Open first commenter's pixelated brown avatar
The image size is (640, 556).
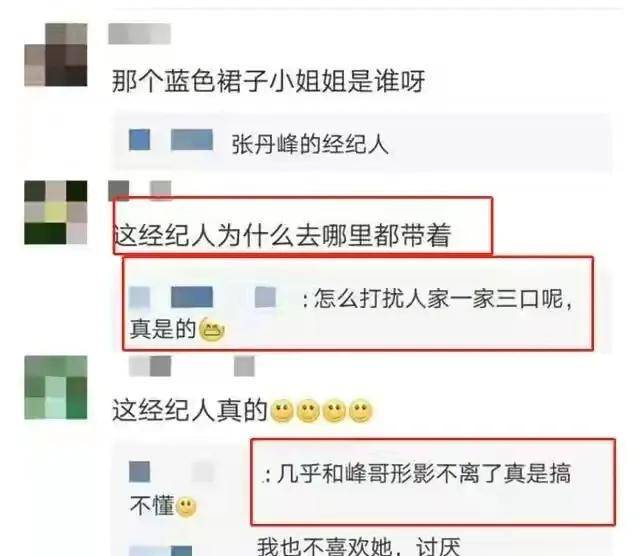click(x=56, y=55)
